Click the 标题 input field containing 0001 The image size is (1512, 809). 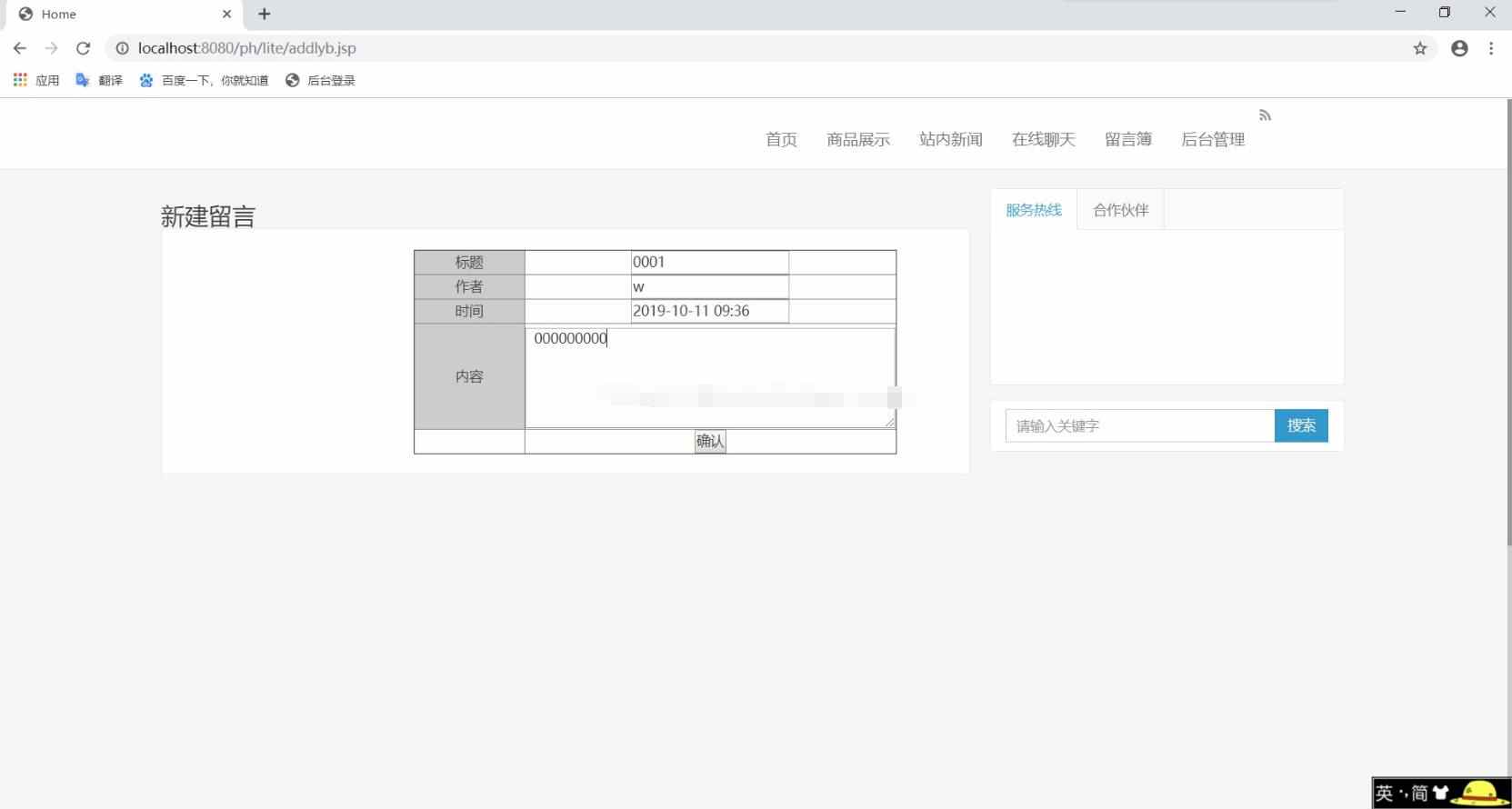click(710, 262)
